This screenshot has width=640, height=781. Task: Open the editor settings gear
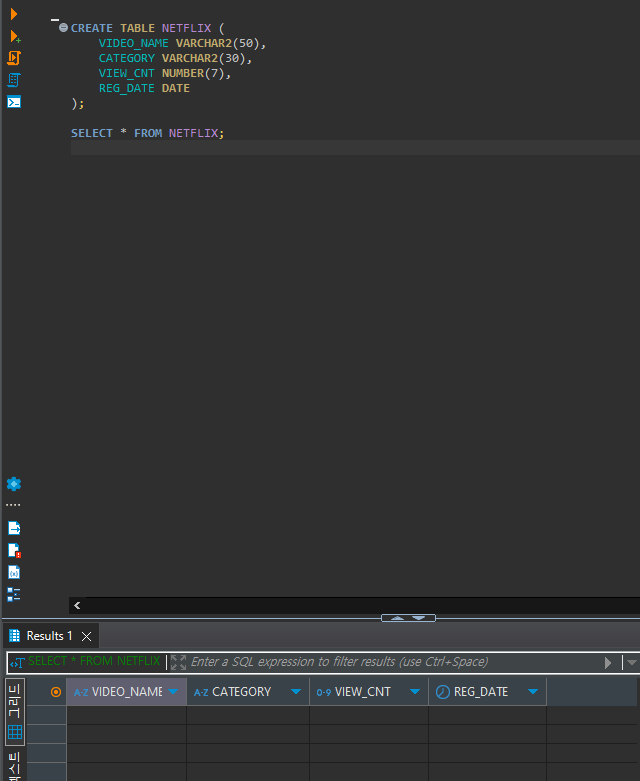[14, 484]
